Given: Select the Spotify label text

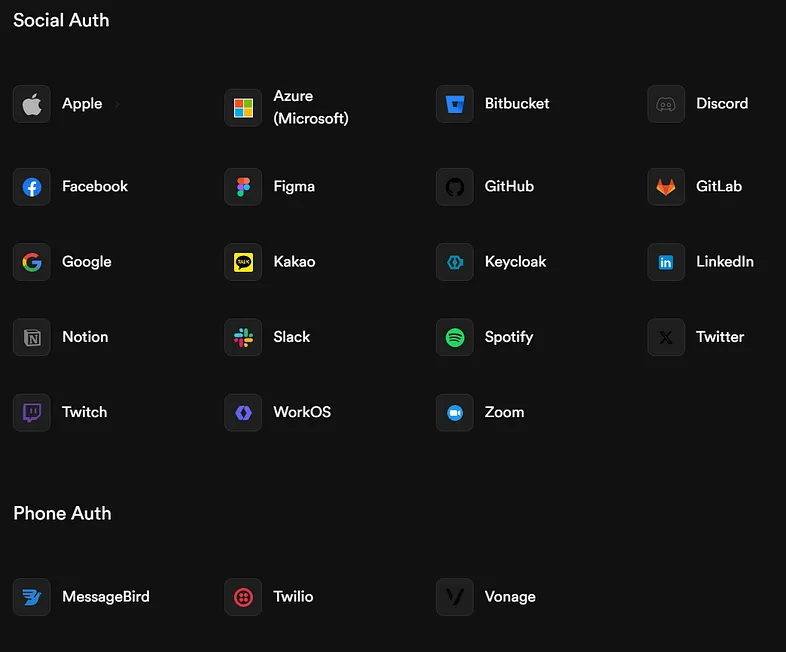Looking at the screenshot, I should (x=509, y=337).
